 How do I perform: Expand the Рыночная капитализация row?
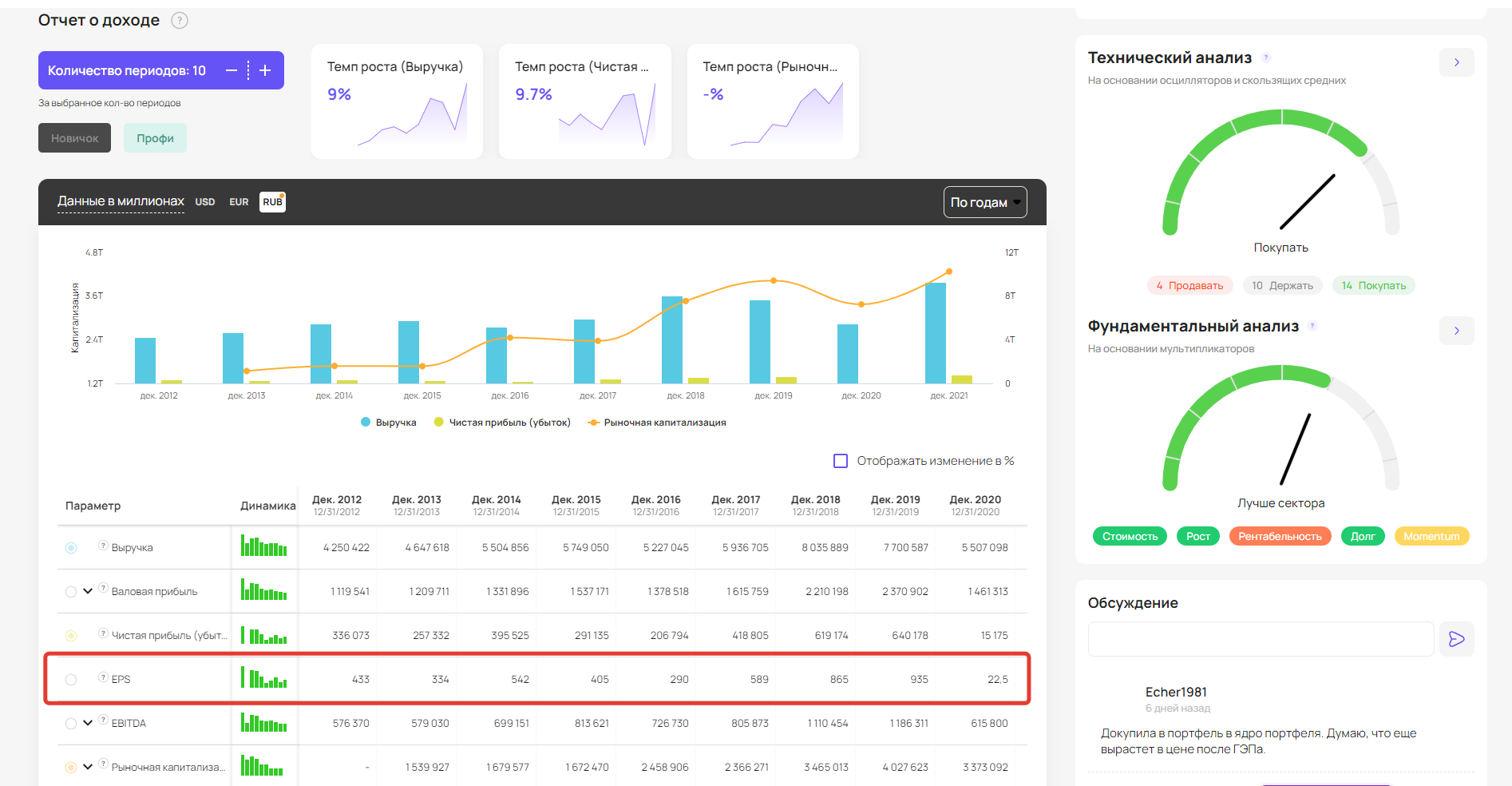(88, 767)
